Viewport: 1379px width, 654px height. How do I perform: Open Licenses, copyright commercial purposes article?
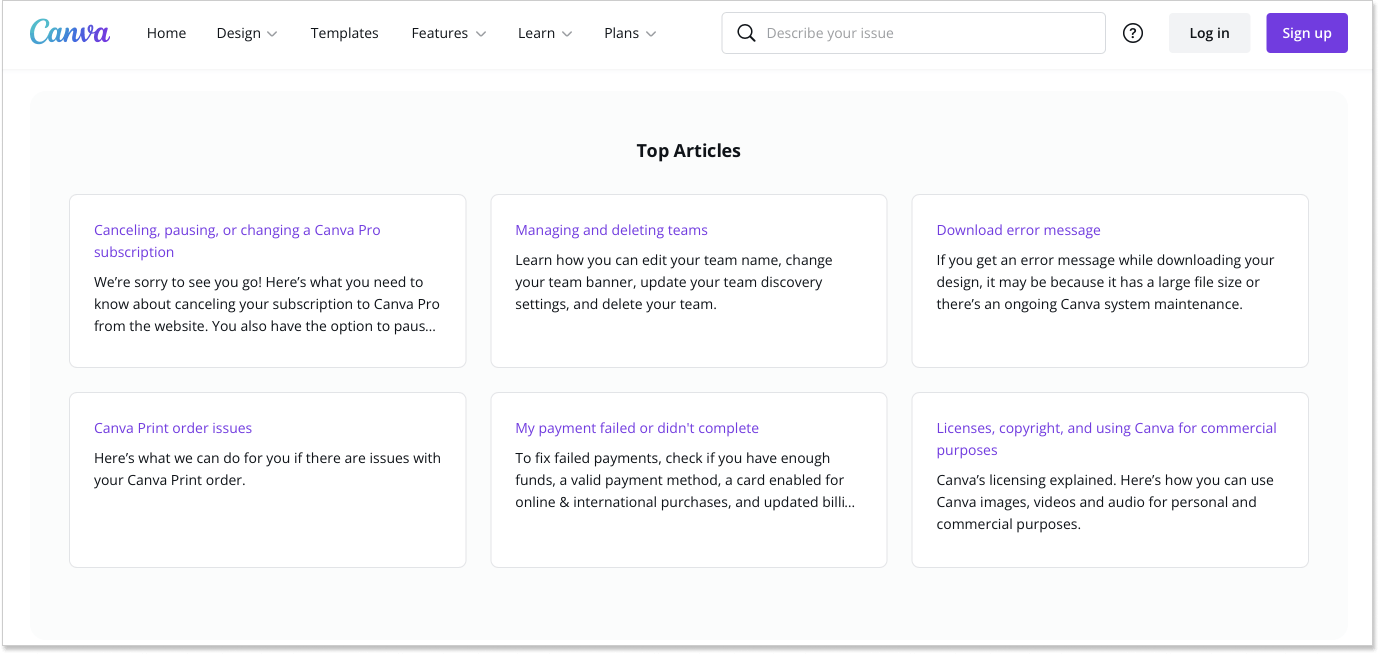tap(1106, 439)
